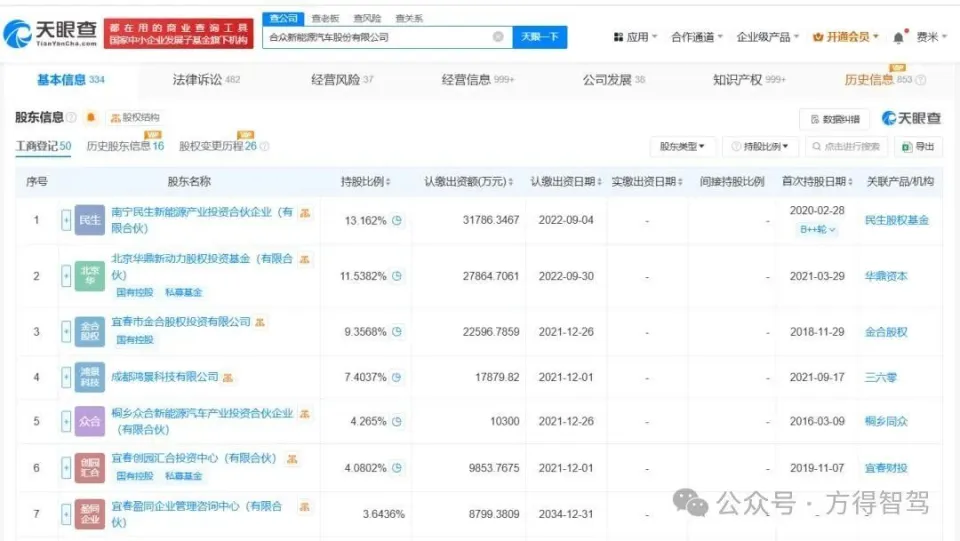Open the 股权变更历程 26 sub-tab
Screen dimensions: 960x541
pos(218,146)
